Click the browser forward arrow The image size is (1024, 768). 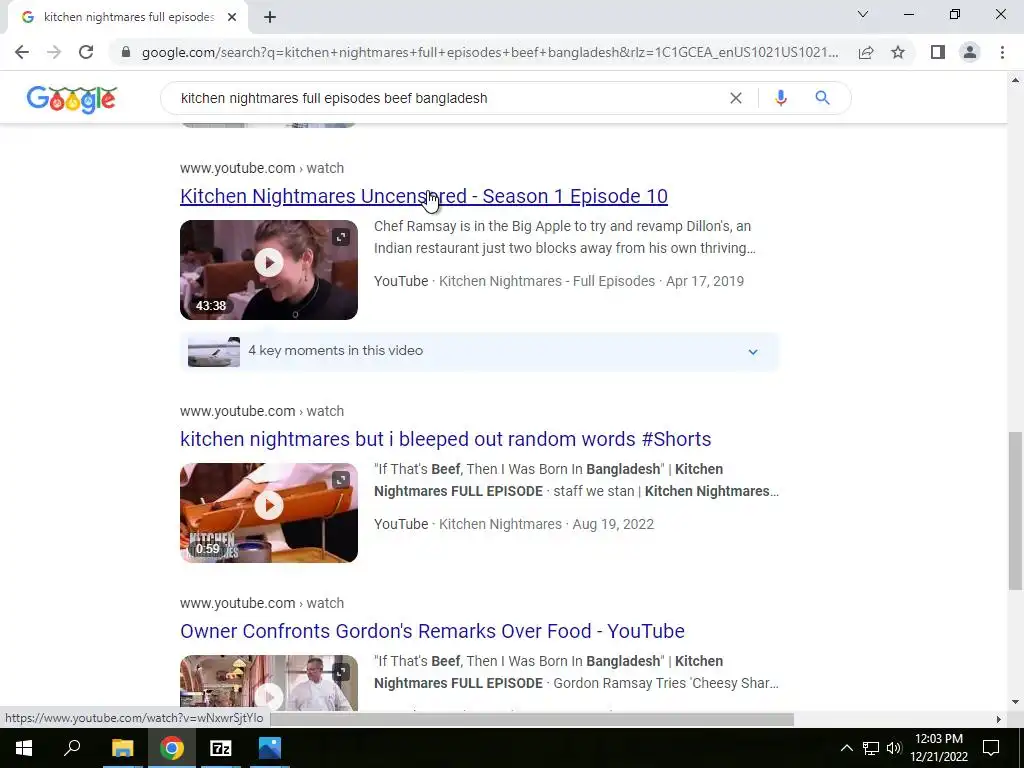pos(54,52)
